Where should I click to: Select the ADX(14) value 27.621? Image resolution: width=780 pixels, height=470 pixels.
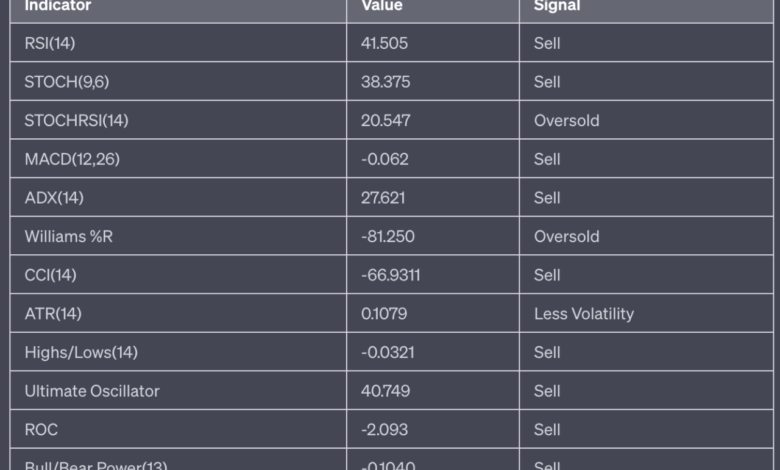coord(383,198)
